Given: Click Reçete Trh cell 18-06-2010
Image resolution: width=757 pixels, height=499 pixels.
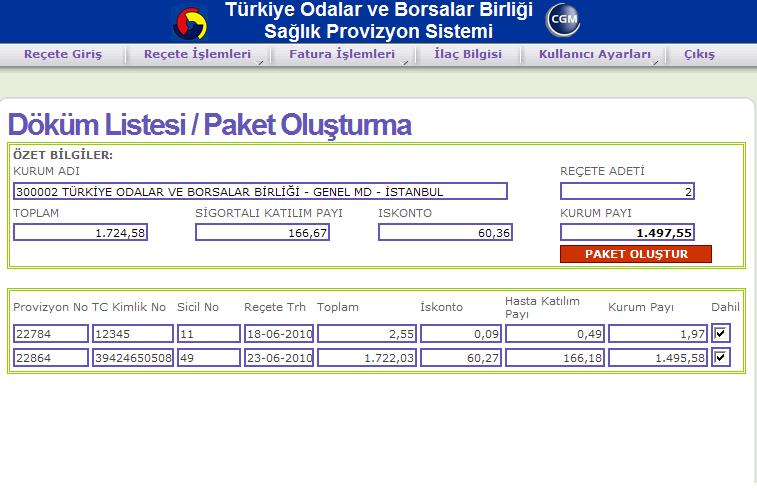Looking at the screenshot, I should 279,333.
